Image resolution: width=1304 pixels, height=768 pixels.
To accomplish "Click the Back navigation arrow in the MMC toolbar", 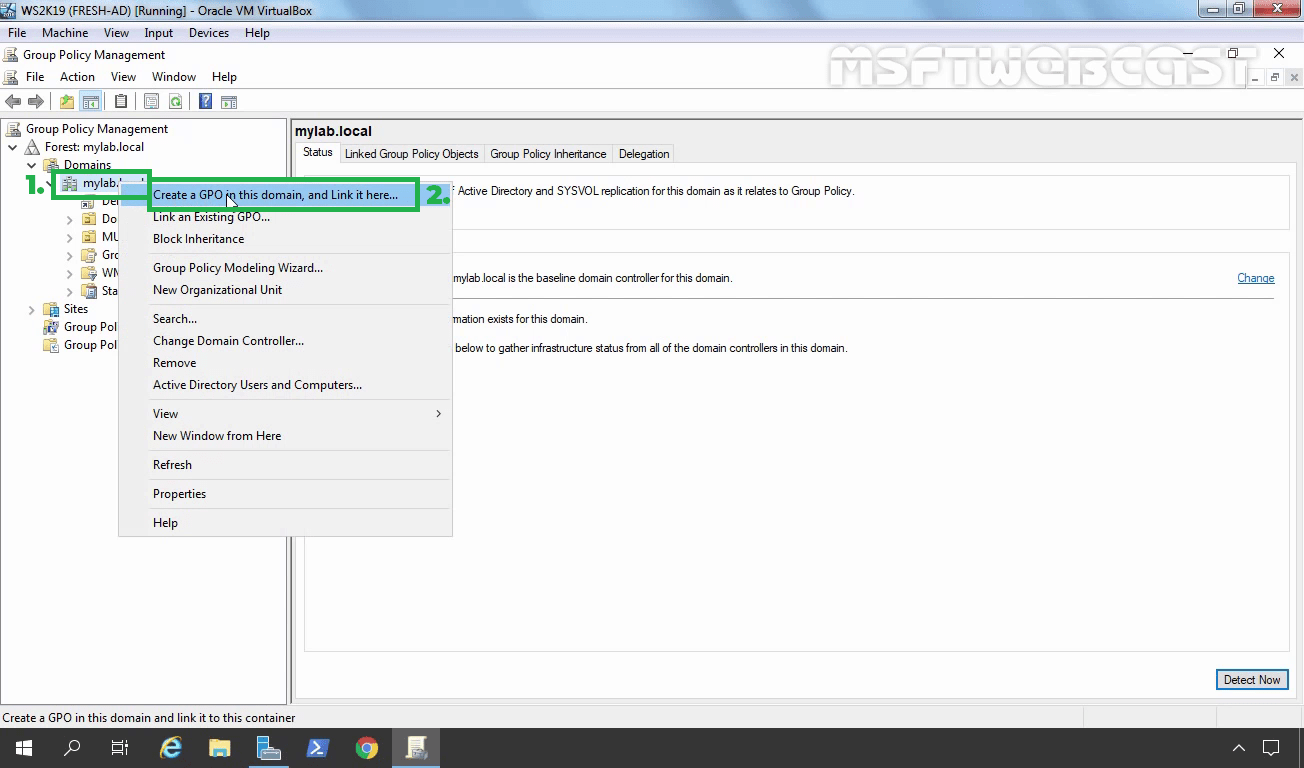I will pos(13,100).
